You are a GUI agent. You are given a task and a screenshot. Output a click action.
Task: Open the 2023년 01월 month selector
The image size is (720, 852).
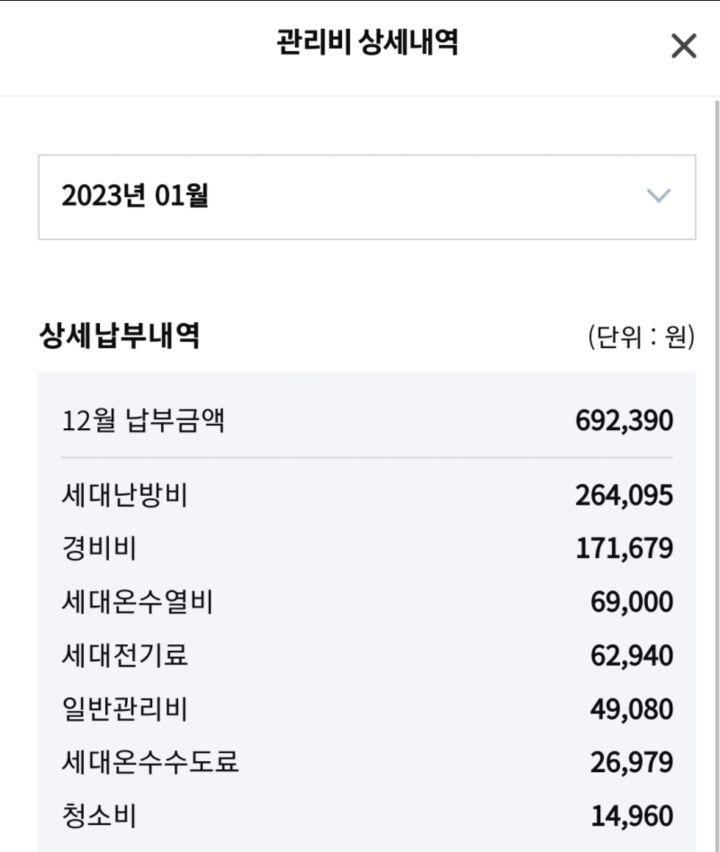[366, 197]
